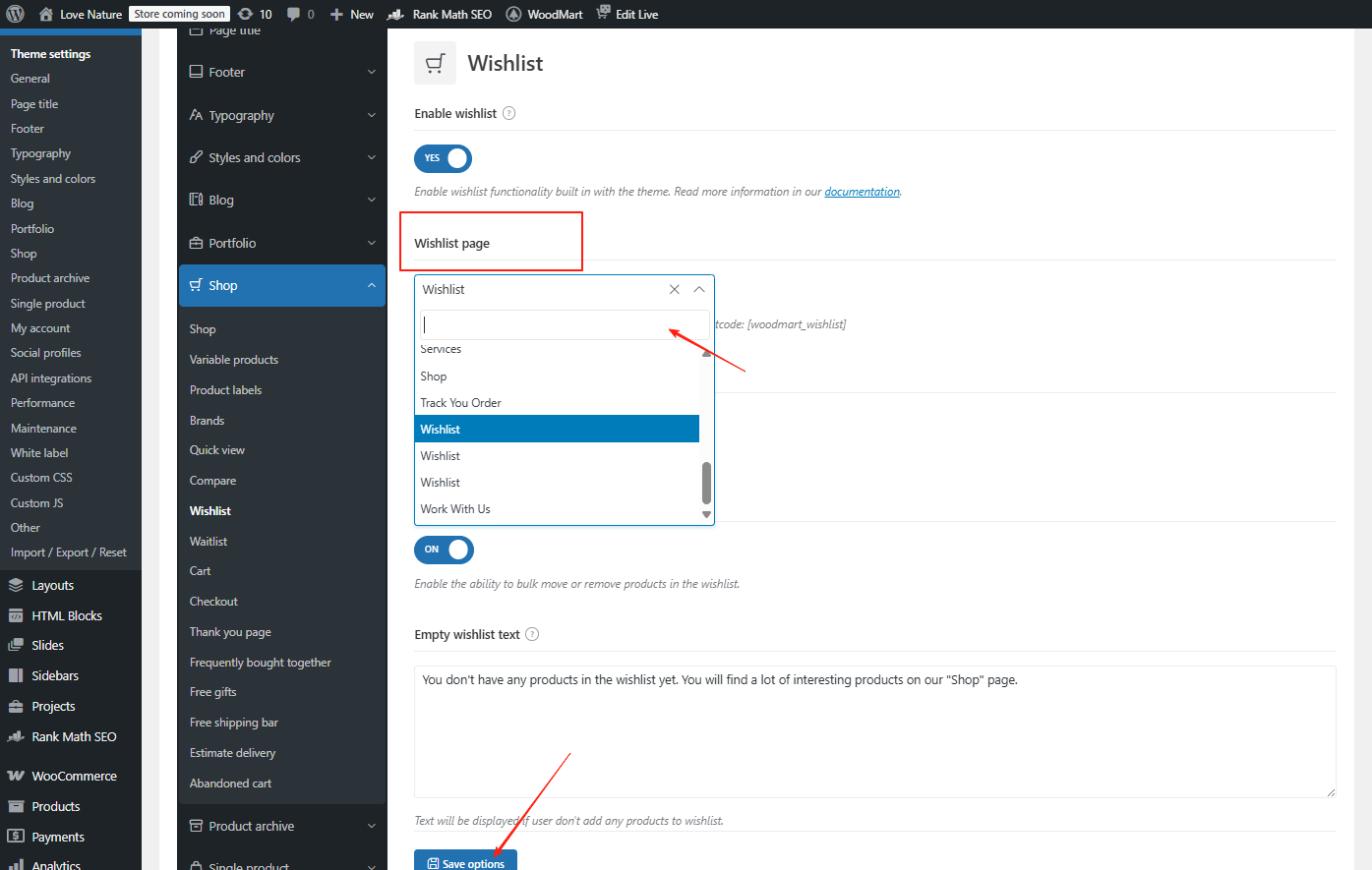The height and width of the screenshot is (870, 1372).
Task: Select Abandoned cart in the Shop submenu
Action: 230,783
